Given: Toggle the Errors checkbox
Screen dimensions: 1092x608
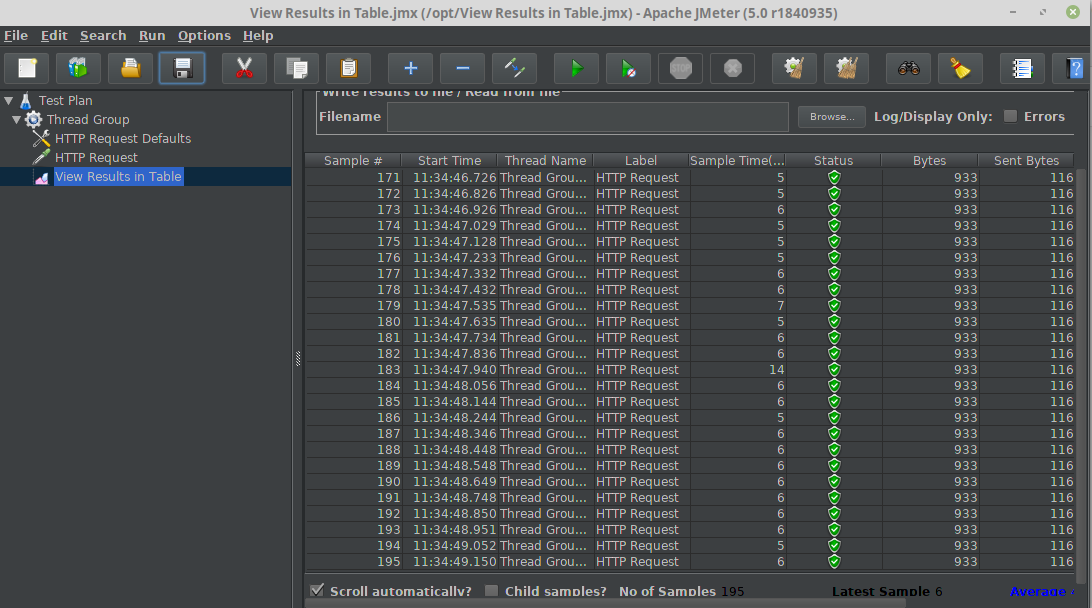Looking at the screenshot, I should 1010,116.
